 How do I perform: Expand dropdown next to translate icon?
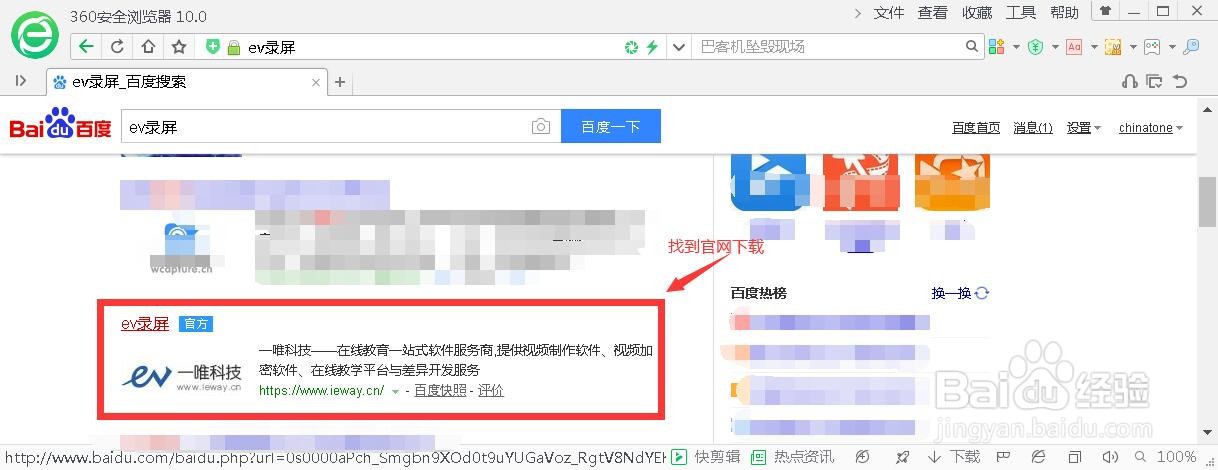pyautogui.click(x=1094, y=47)
